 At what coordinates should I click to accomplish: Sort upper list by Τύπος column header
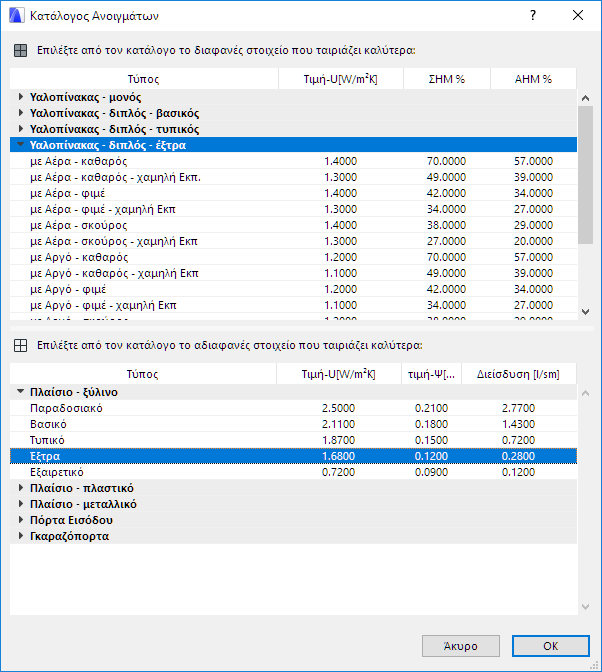click(x=144, y=79)
